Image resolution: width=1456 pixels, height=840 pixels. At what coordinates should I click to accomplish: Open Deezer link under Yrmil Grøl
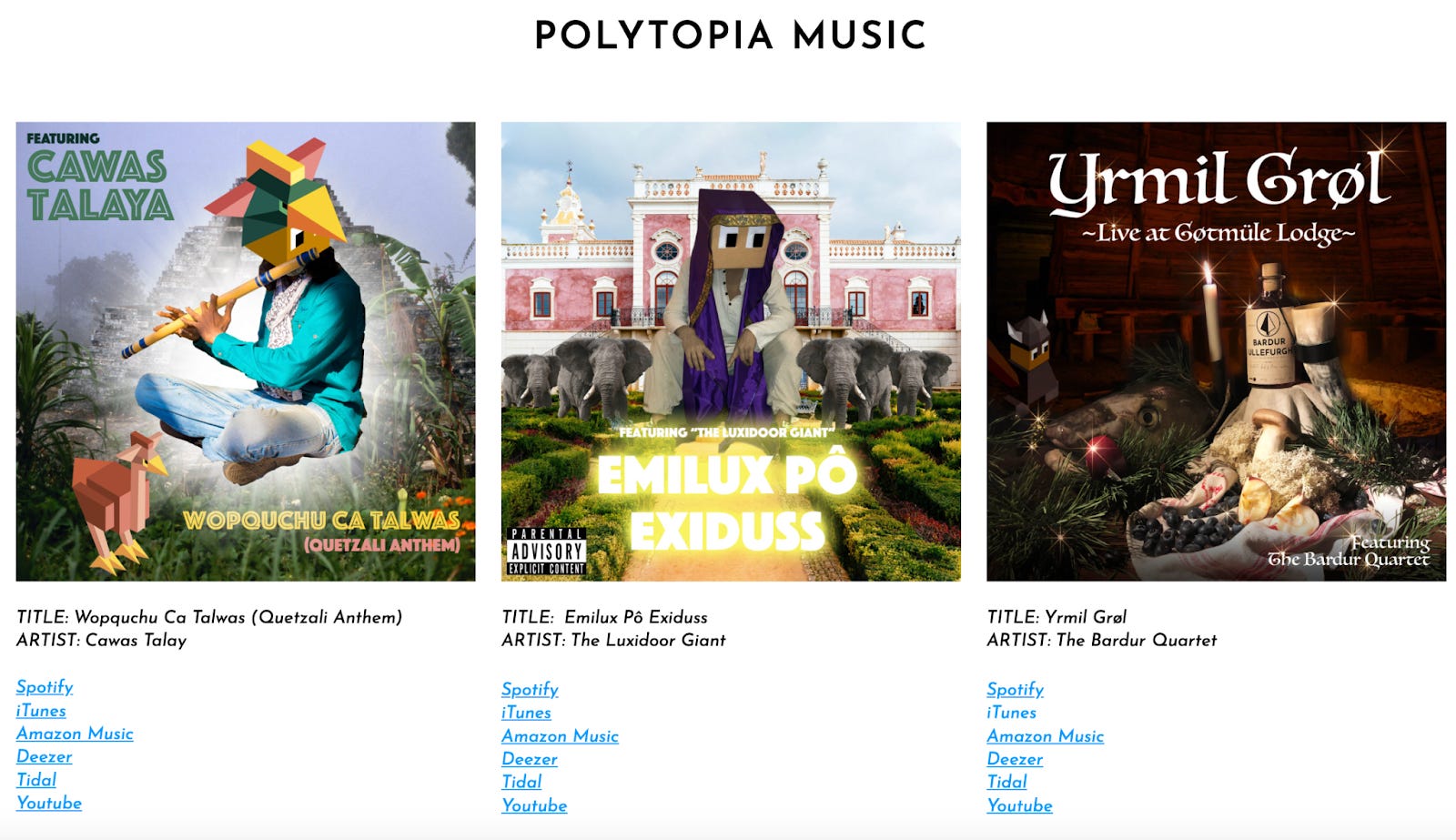coord(1015,759)
